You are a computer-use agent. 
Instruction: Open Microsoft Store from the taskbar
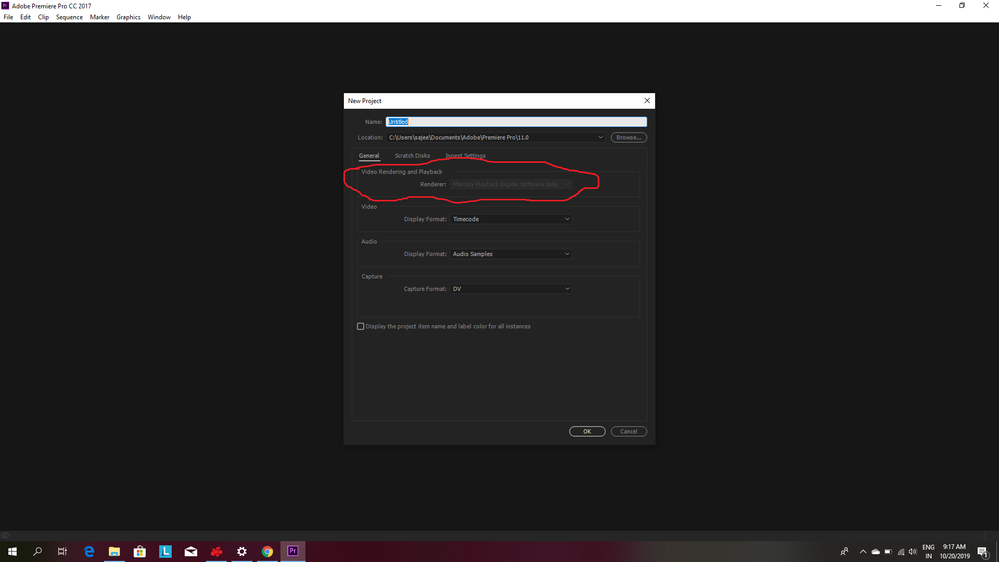pos(140,551)
